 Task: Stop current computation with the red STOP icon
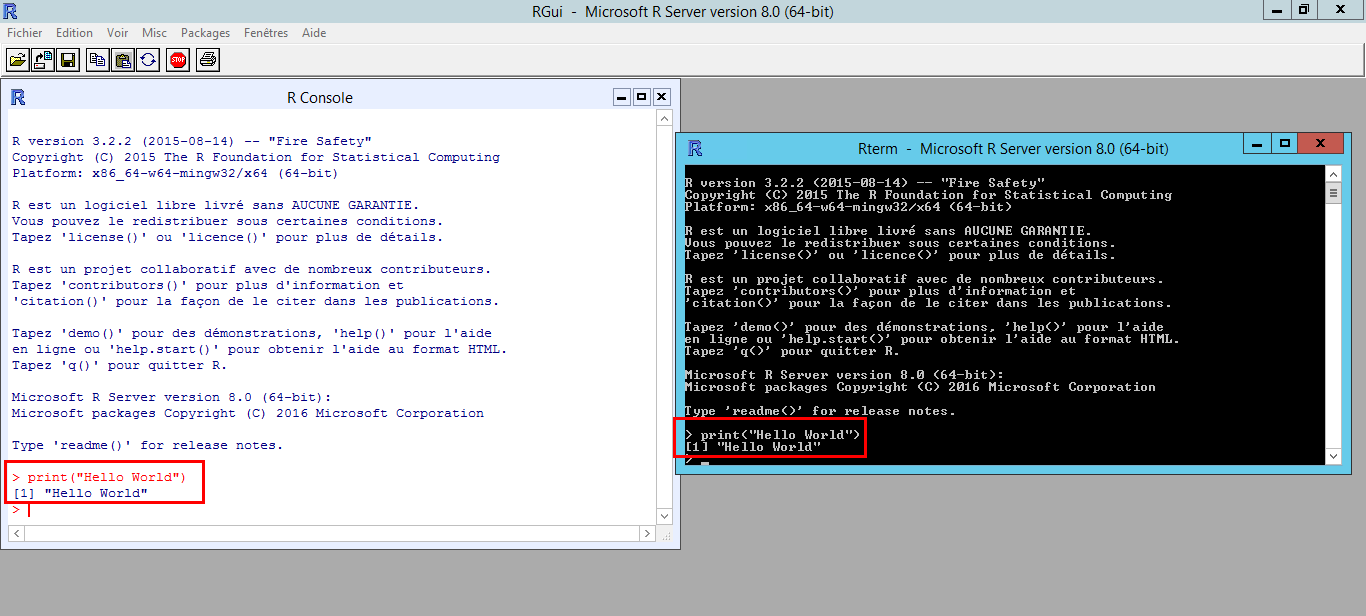pyautogui.click(x=178, y=60)
